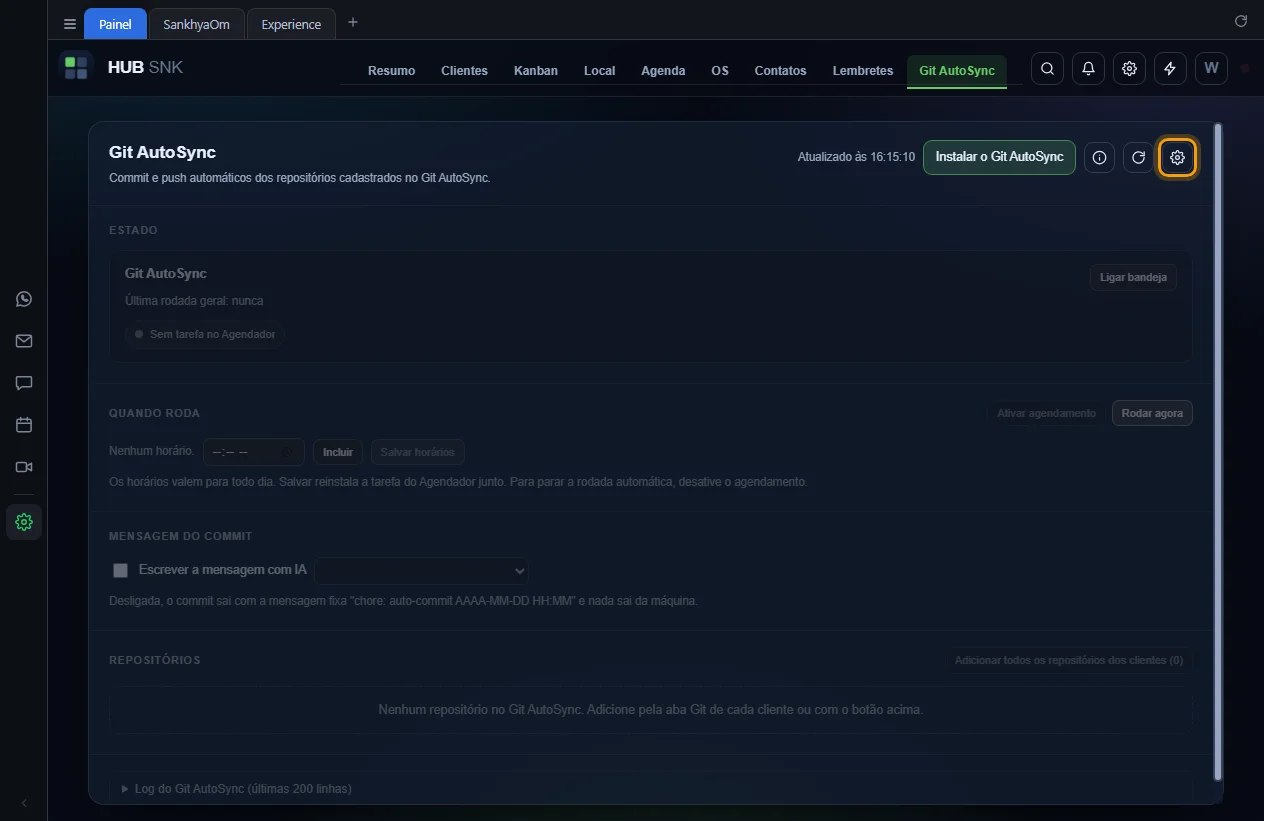This screenshot has width=1264, height=821.
Task: Open the AI model dropdown
Action: pyautogui.click(x=421, y=570)
